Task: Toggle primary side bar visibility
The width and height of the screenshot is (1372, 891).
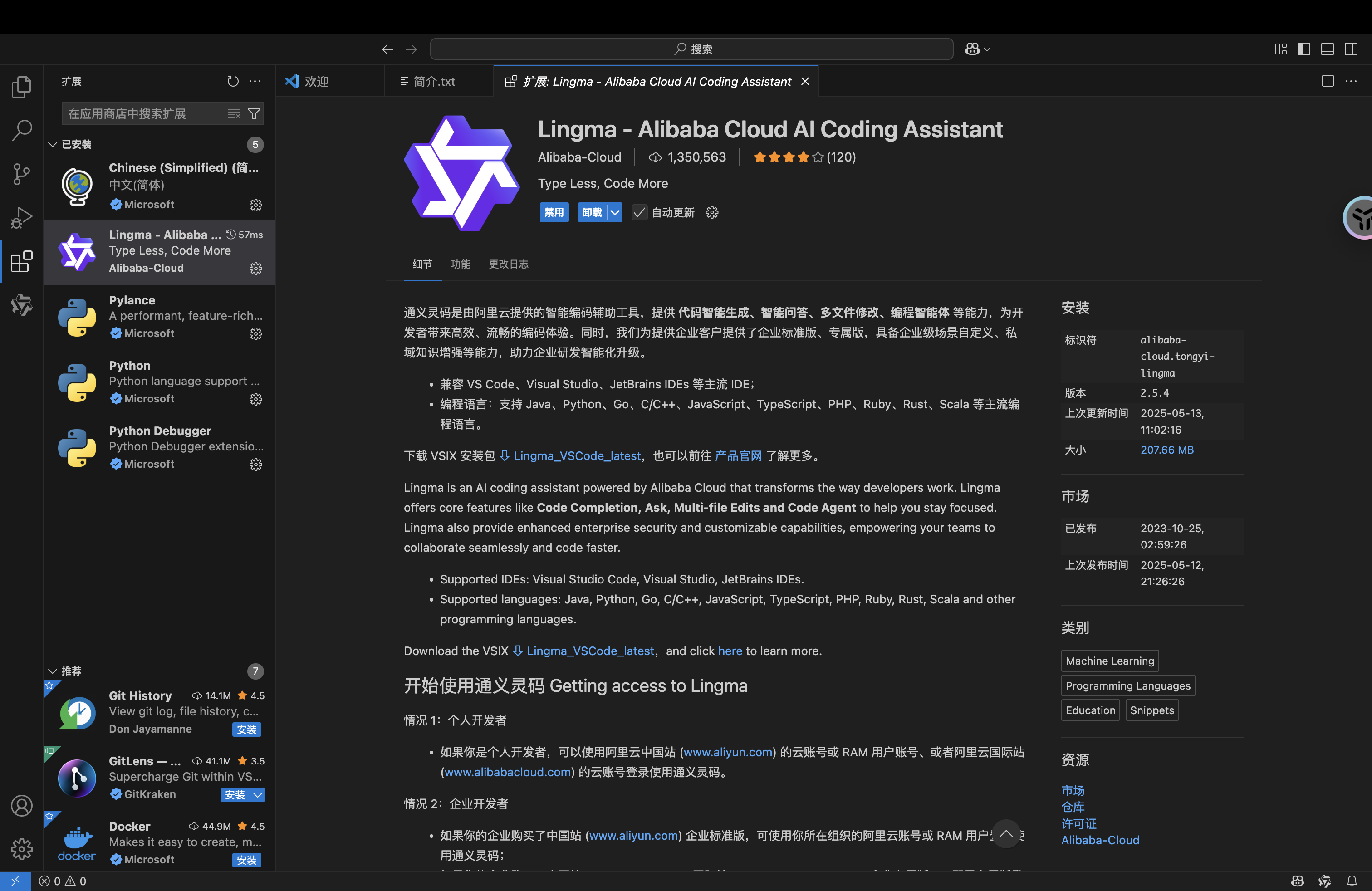Action: (x=1303, y=49)
